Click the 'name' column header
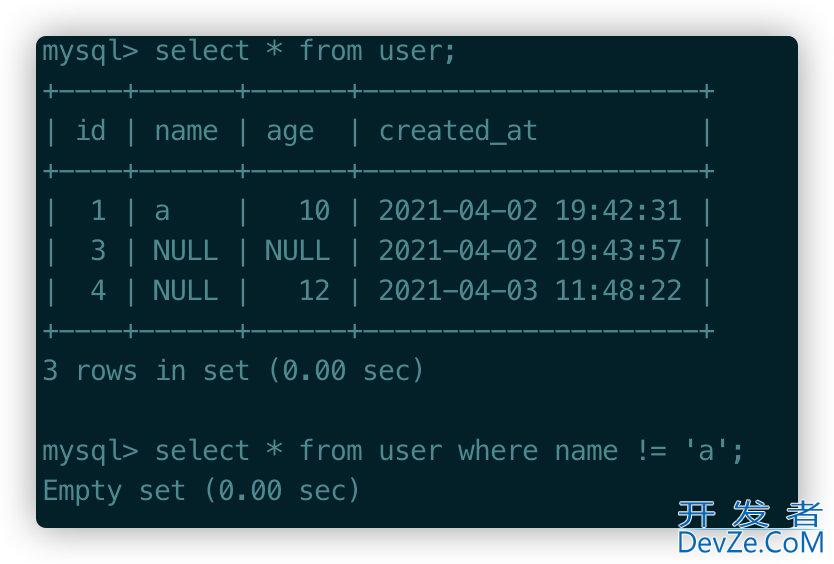834x564 pixels. pos(186,131)
